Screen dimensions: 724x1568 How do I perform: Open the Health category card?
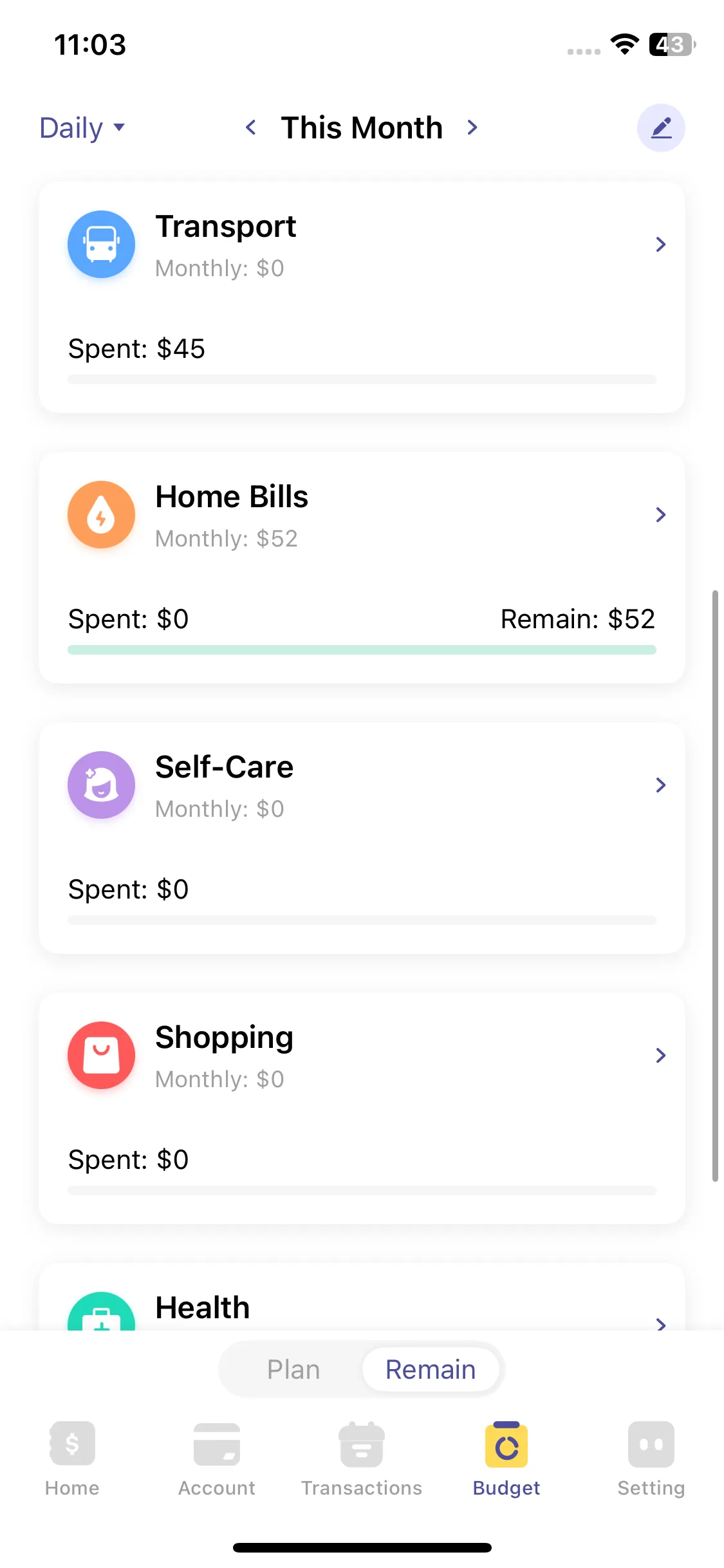(360, 1307)
